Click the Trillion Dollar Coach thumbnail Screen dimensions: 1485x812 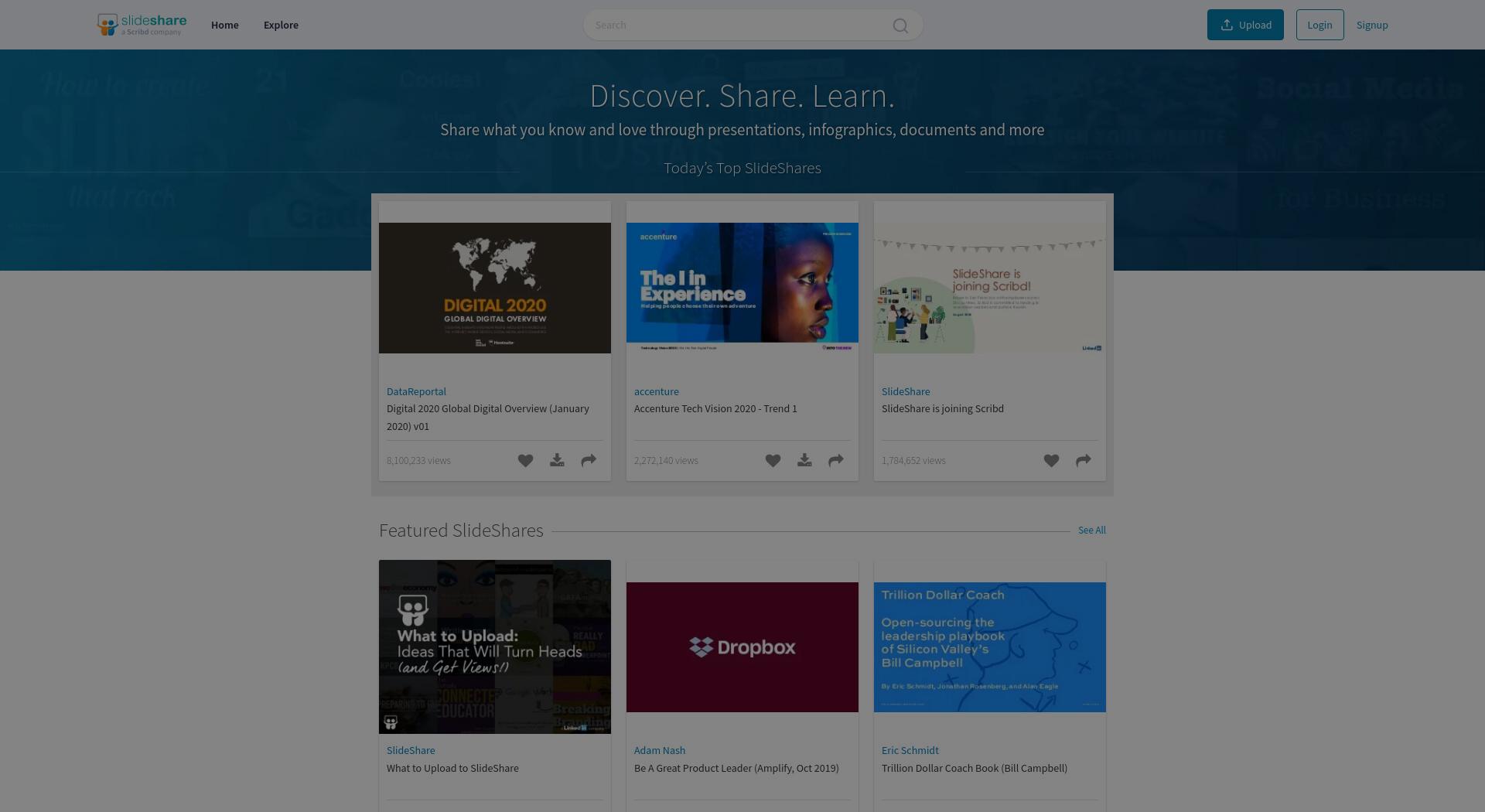pyautogui.click(x=990, y=647)
